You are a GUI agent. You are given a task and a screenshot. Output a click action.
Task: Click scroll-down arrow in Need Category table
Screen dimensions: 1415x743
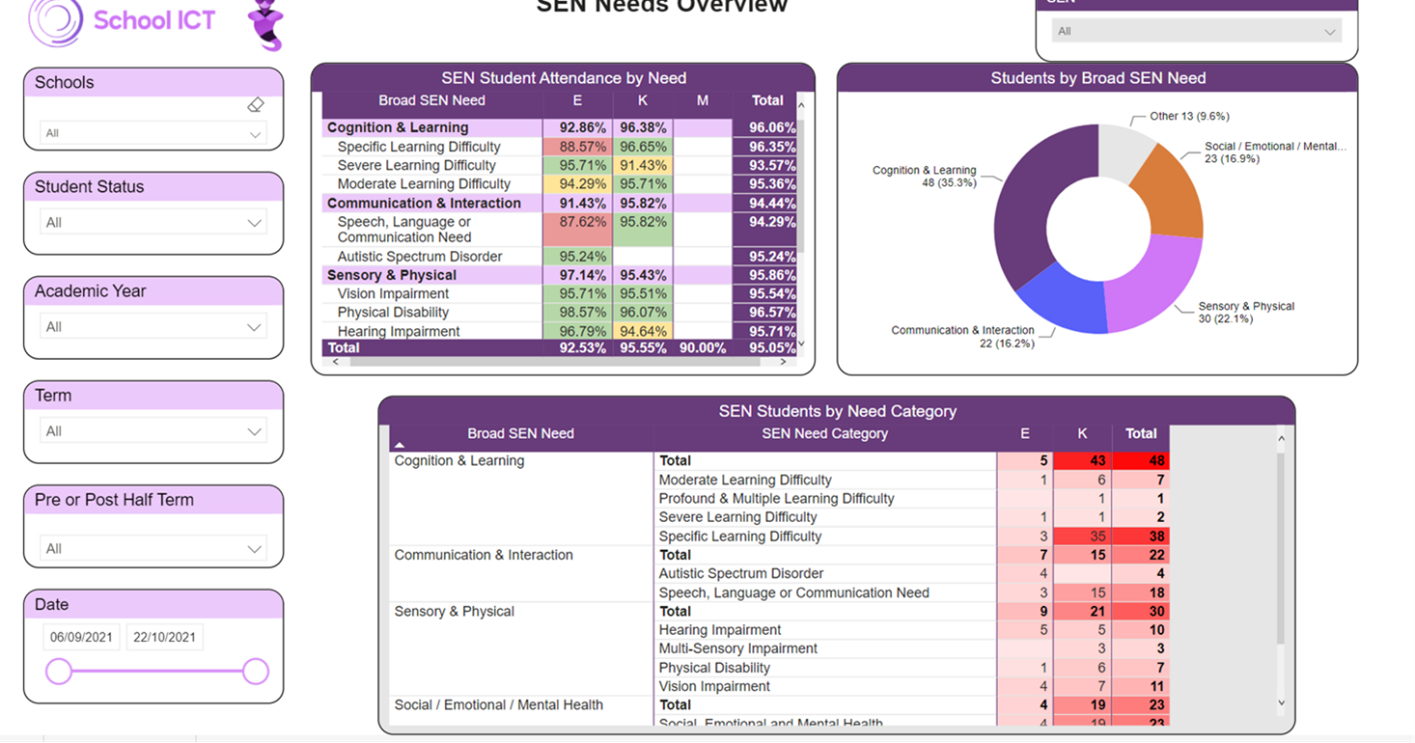tap(1281, 704)
